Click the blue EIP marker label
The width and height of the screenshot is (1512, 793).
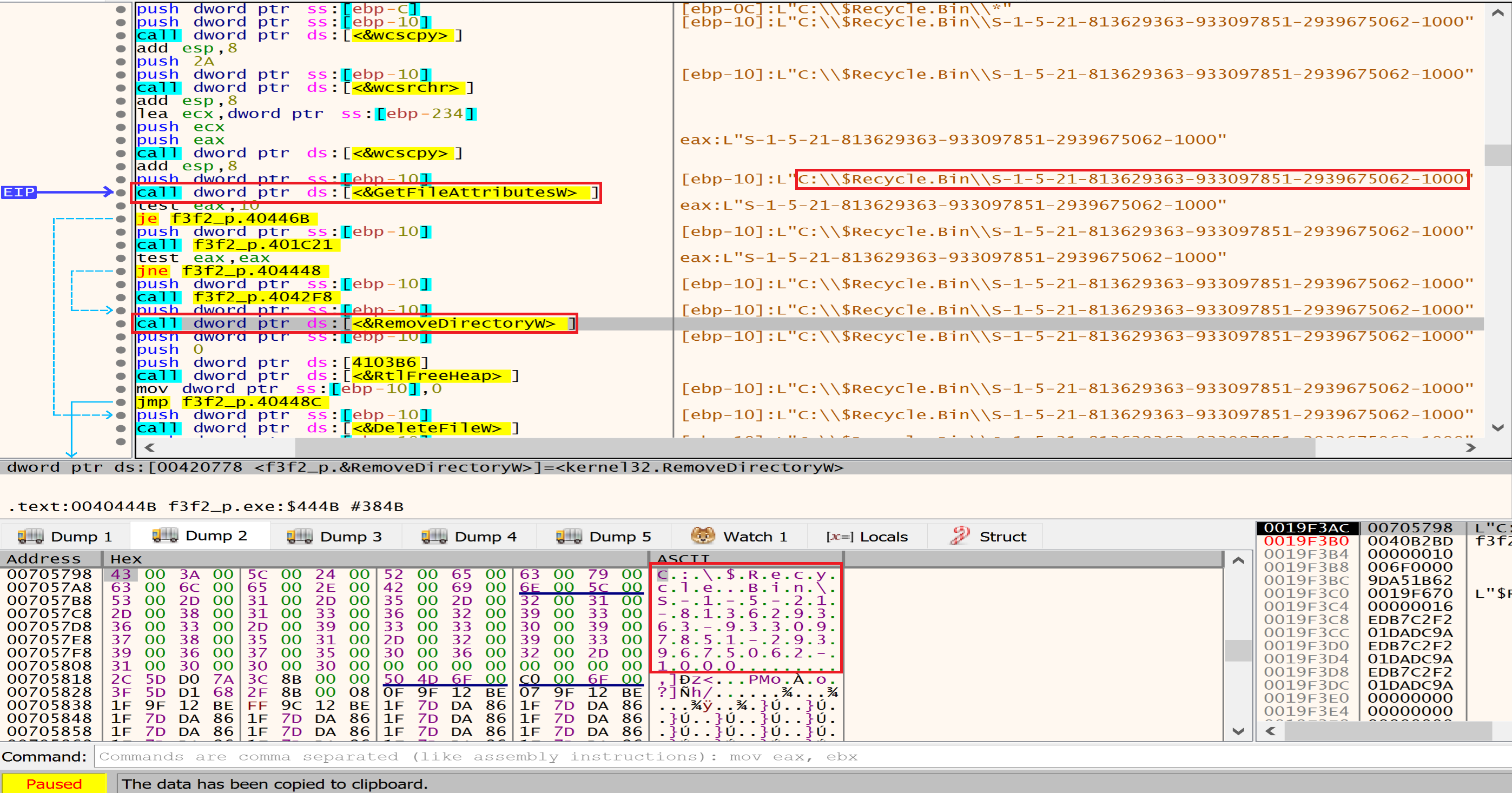click(x=19, y=192)
